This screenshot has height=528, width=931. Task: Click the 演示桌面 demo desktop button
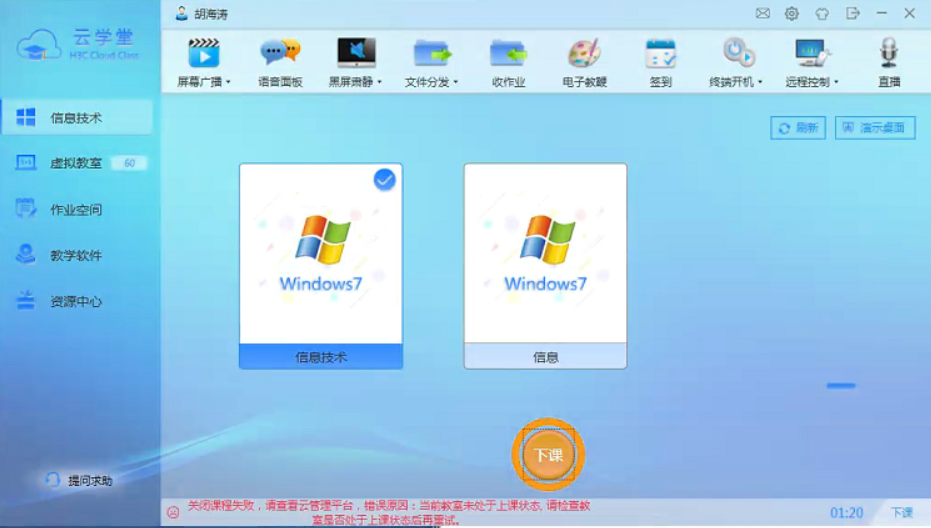click(x=875, y=128)
